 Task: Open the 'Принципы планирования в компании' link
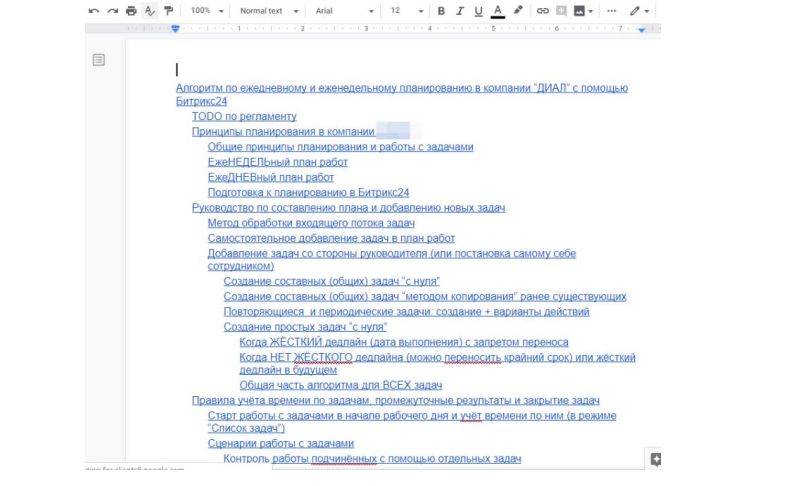click(x=283, y=132)
